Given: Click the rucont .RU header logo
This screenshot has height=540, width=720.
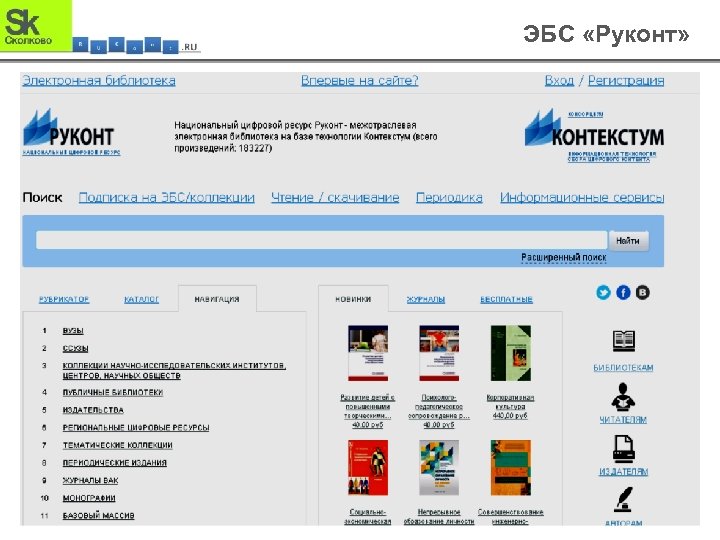Looking at the screenshot, I should pyautogui.click(x=136, y=45).
